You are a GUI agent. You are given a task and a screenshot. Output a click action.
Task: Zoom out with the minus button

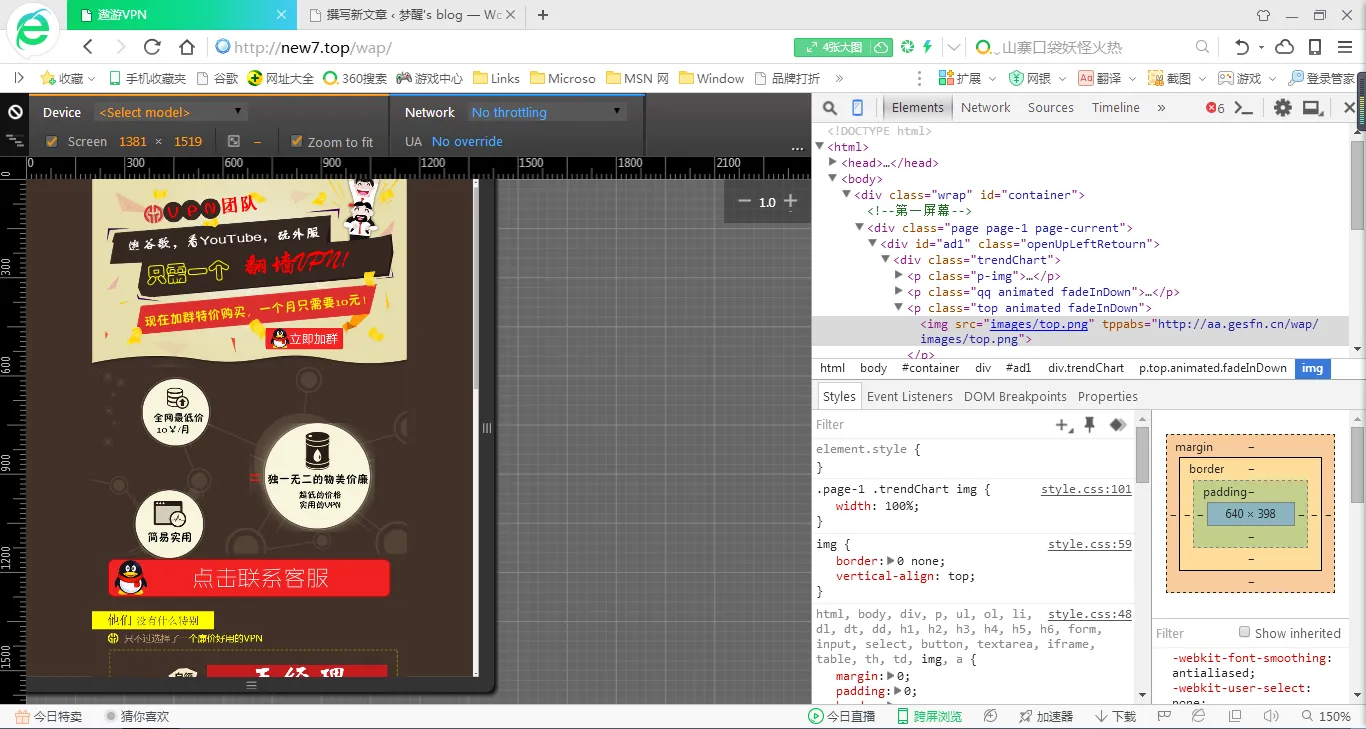click(744, 201)
